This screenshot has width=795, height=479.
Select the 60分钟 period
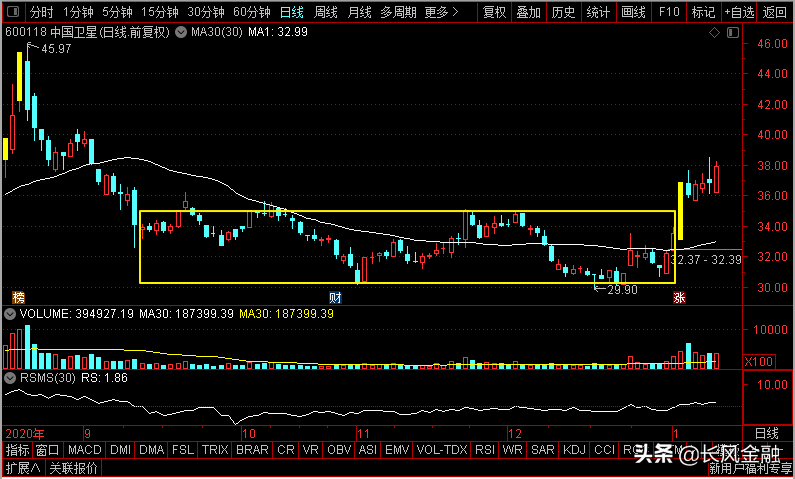251,12
